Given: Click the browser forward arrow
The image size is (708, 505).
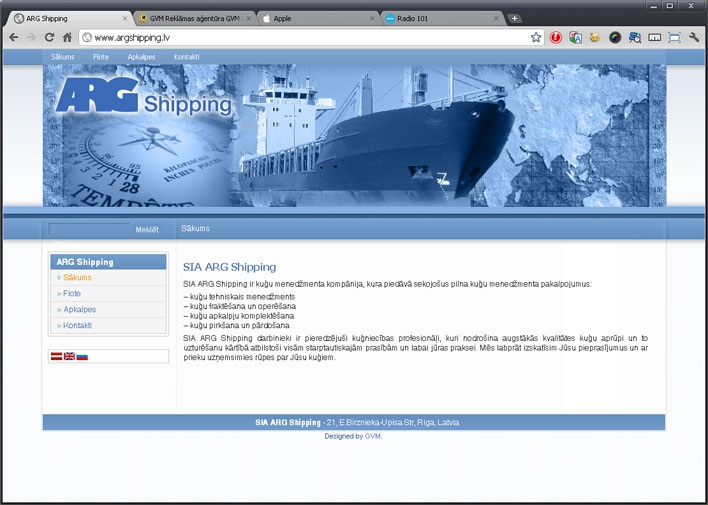Looking at the screenshot, I should 31,37.
